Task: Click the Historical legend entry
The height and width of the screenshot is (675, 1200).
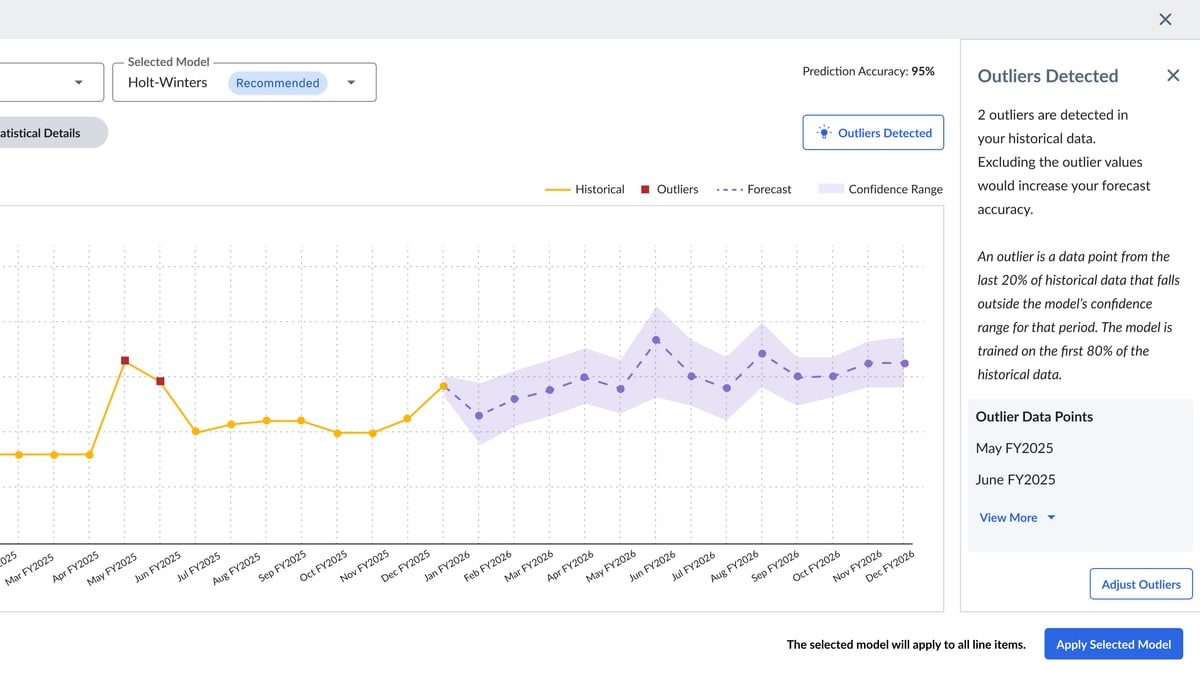Action: [585, 189]
